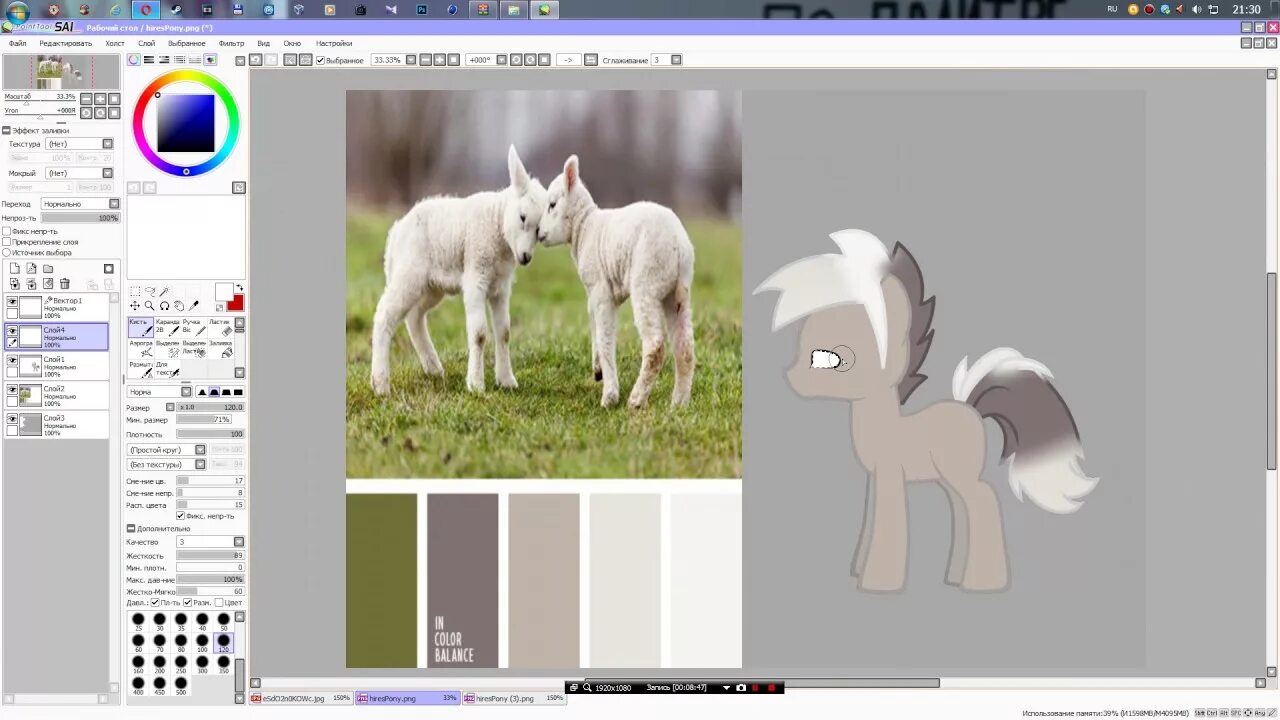Open the Слой menu
Screen dimensions: 1280x720
[146, 43]
